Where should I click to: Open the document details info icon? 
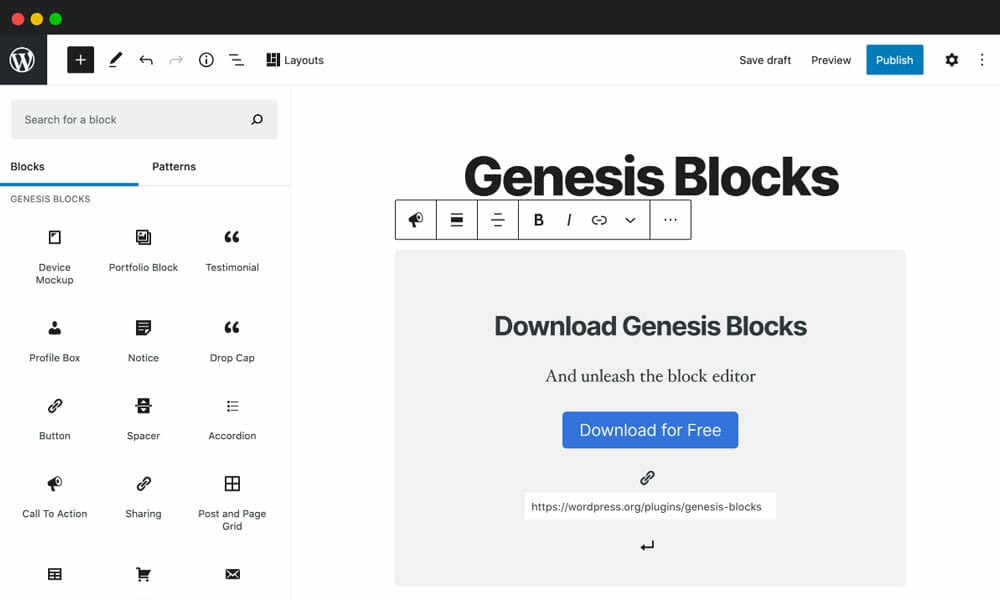206,60
